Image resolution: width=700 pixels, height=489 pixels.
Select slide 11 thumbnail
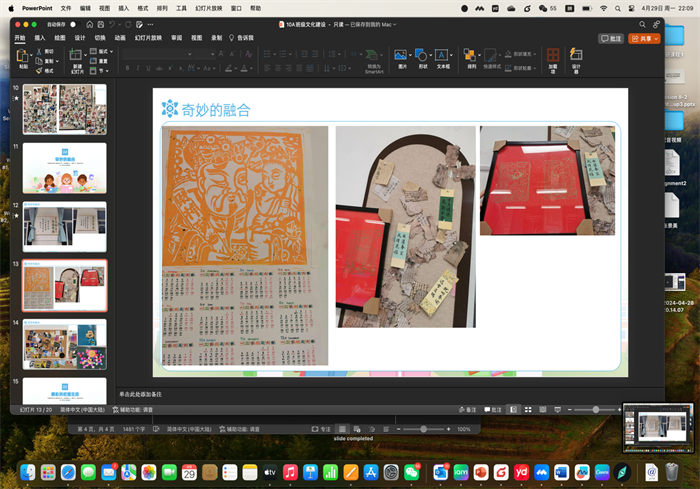pos(65,168)
